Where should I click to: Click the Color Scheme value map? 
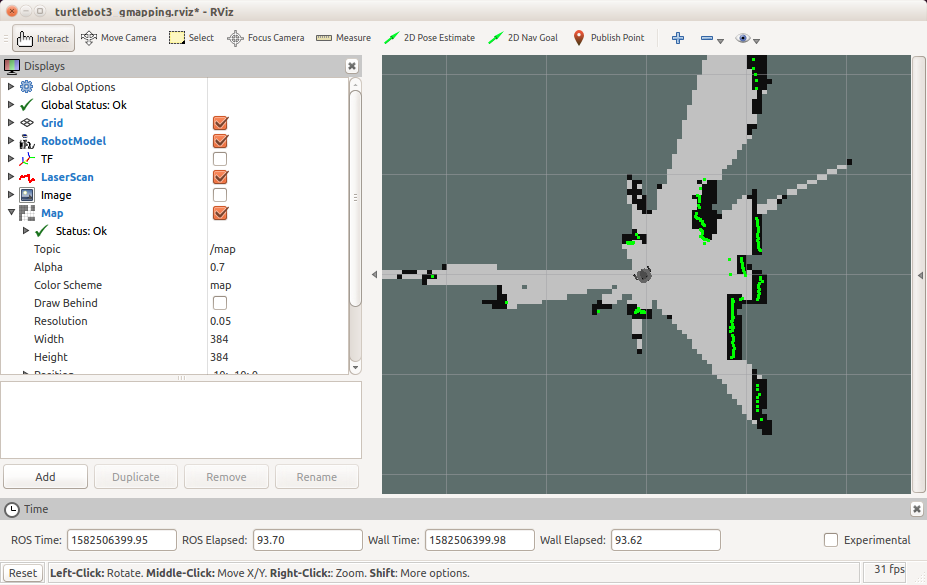[221, 285]
